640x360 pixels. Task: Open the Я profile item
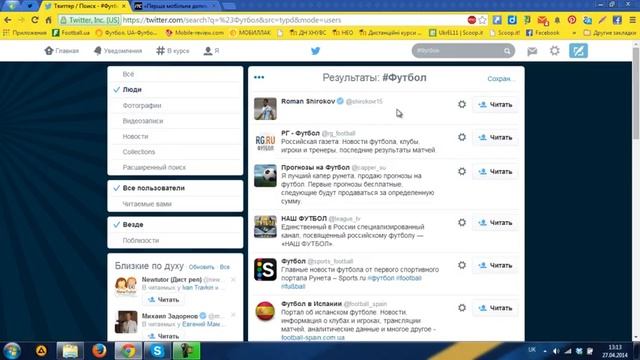tap(211, 51)
